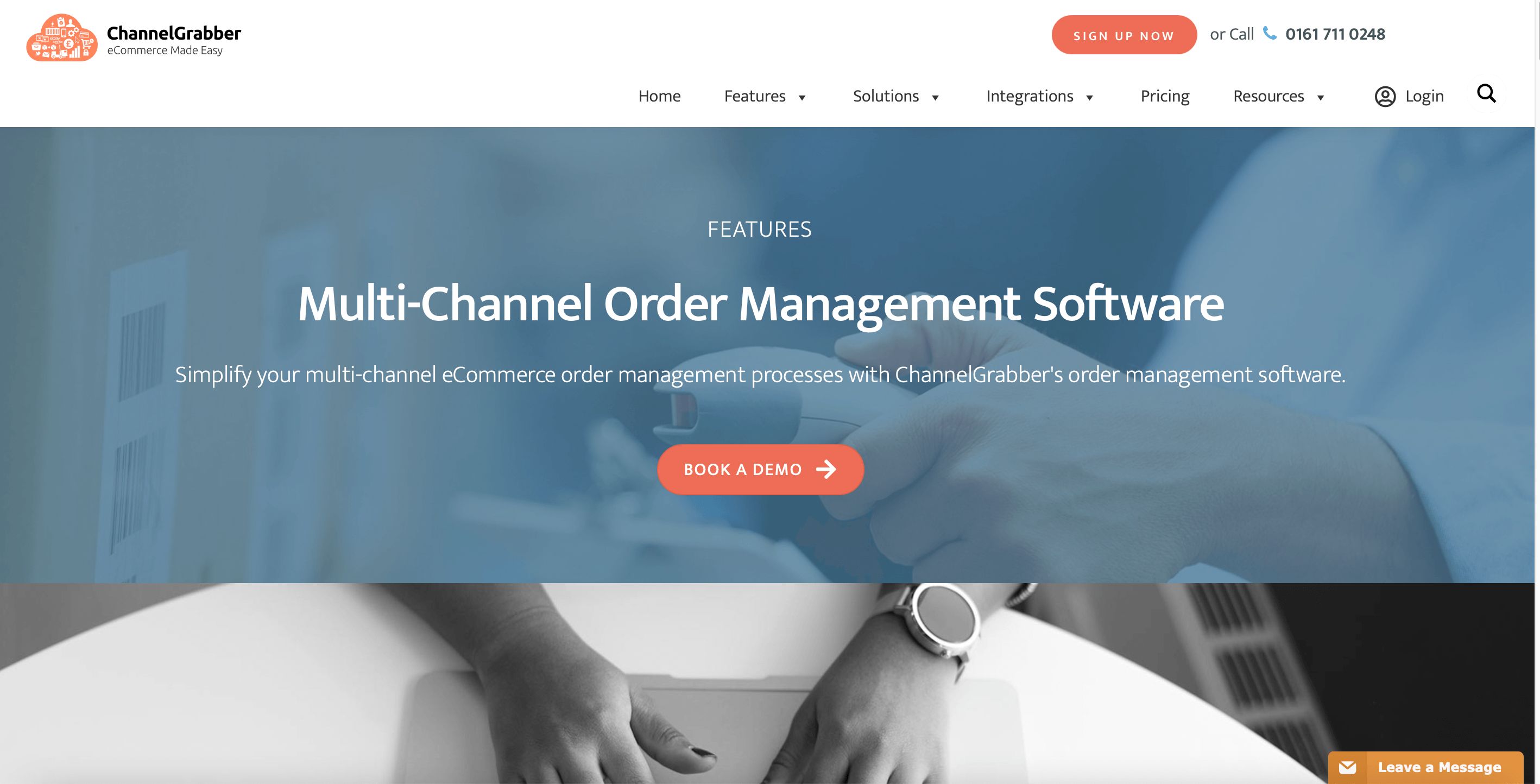
Task: Click the user account circle icon
Action: point(1385,96)
